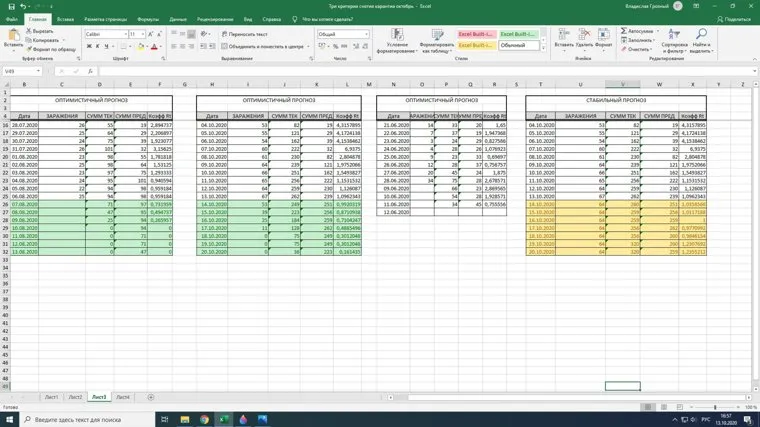The width and height of the screenshot is (760, 427).
Task: Switch to sheet tab Лист4
Action: [x=122, y=397]
